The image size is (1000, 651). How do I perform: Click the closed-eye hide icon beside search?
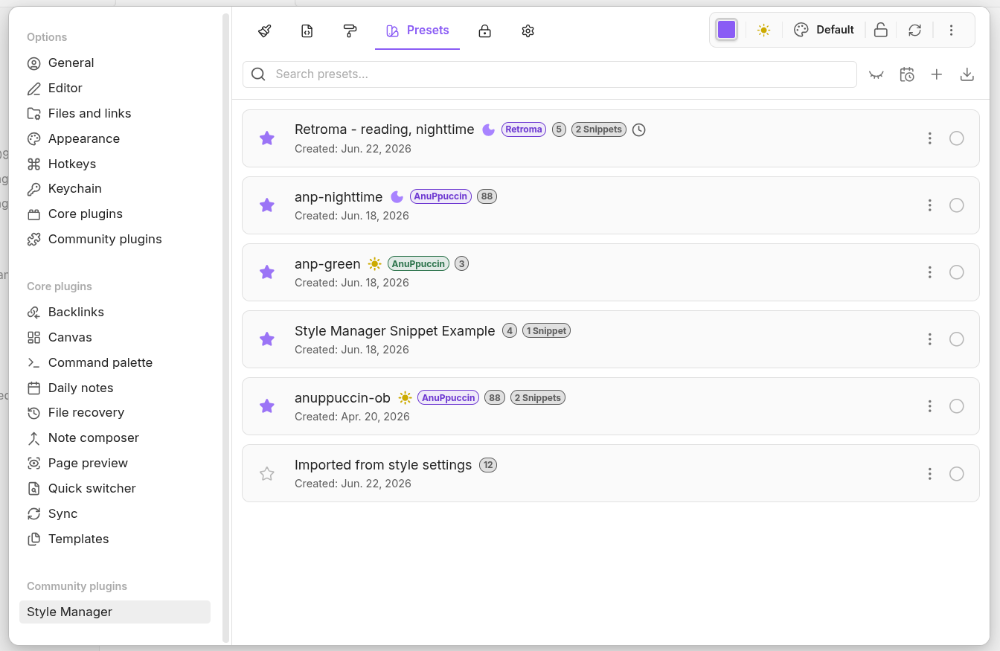(876, 75)
